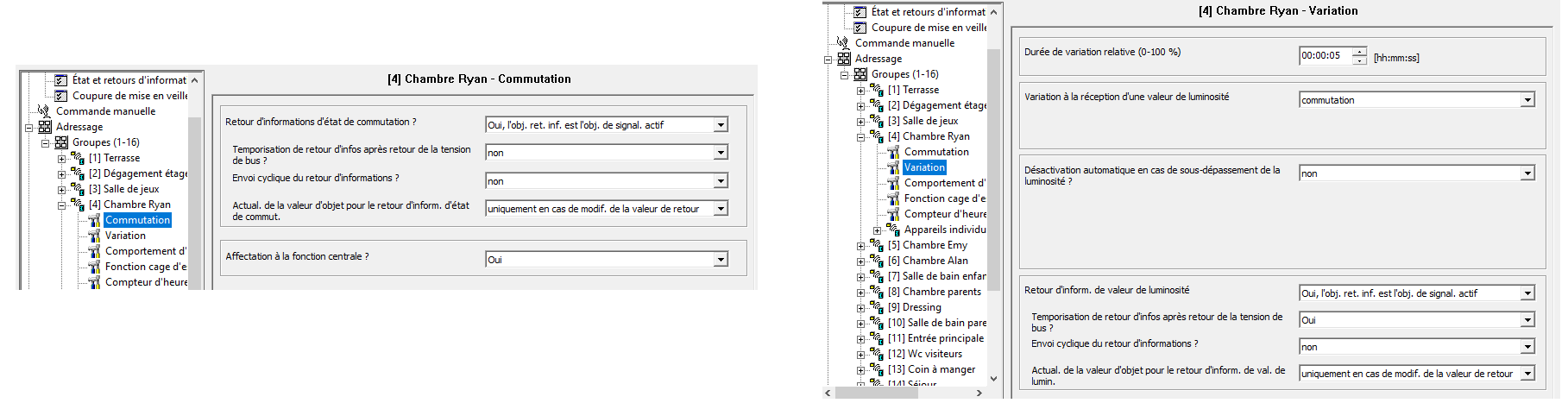Screen dimensions: 1568x403
Task: Click [9] Dressing group icon
Action: pos(877,307)
